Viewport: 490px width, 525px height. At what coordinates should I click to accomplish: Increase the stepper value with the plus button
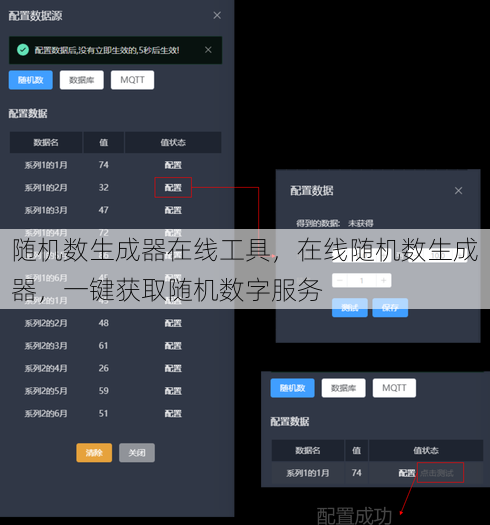coord(384,280)
